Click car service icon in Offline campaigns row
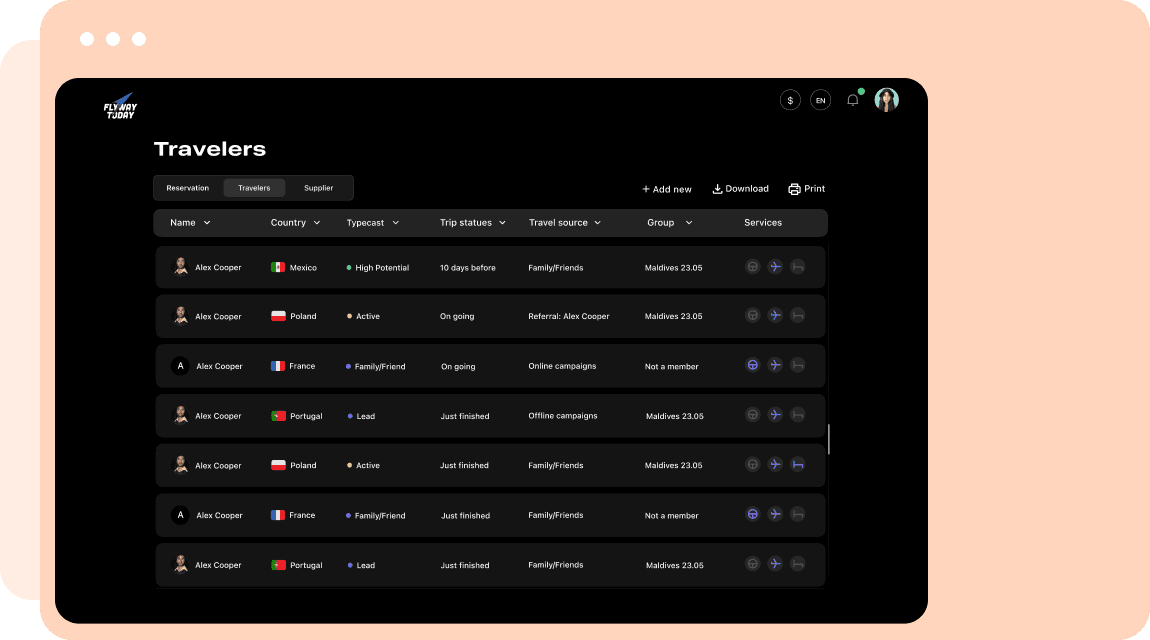The image size is (1150, 640). tap(752, 415)
